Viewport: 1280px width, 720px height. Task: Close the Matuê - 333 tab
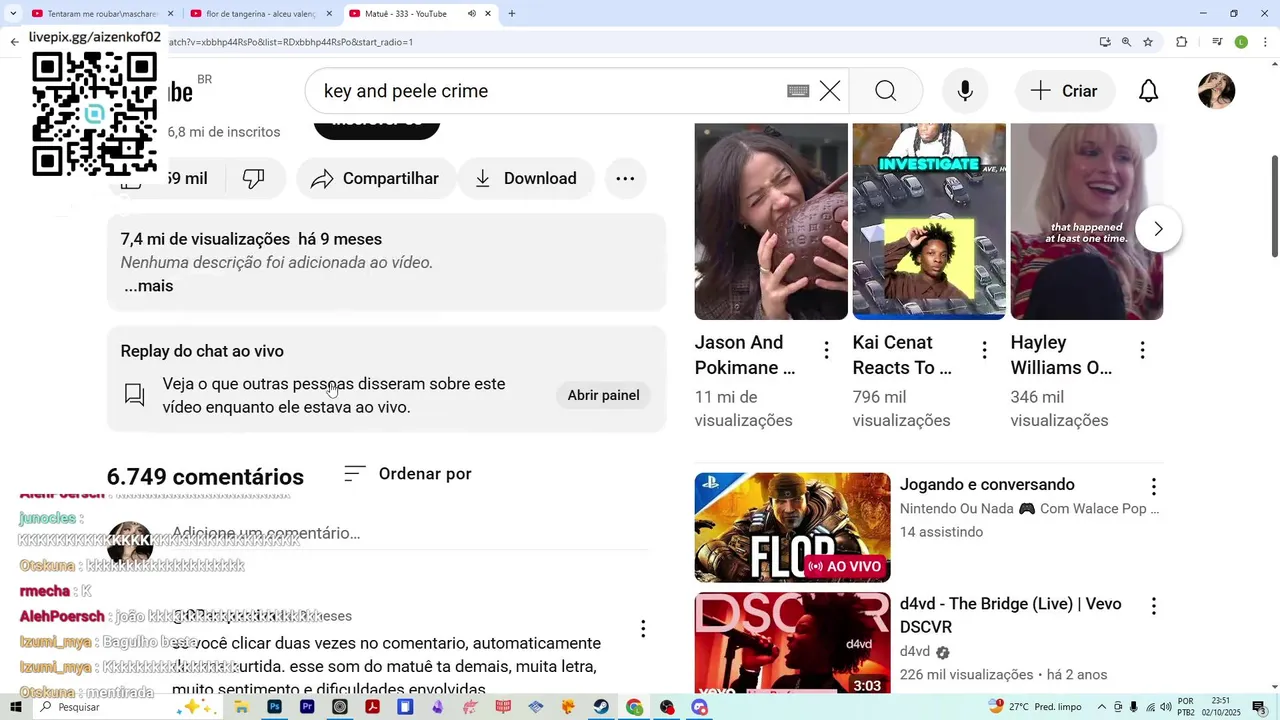click(488, 14)
